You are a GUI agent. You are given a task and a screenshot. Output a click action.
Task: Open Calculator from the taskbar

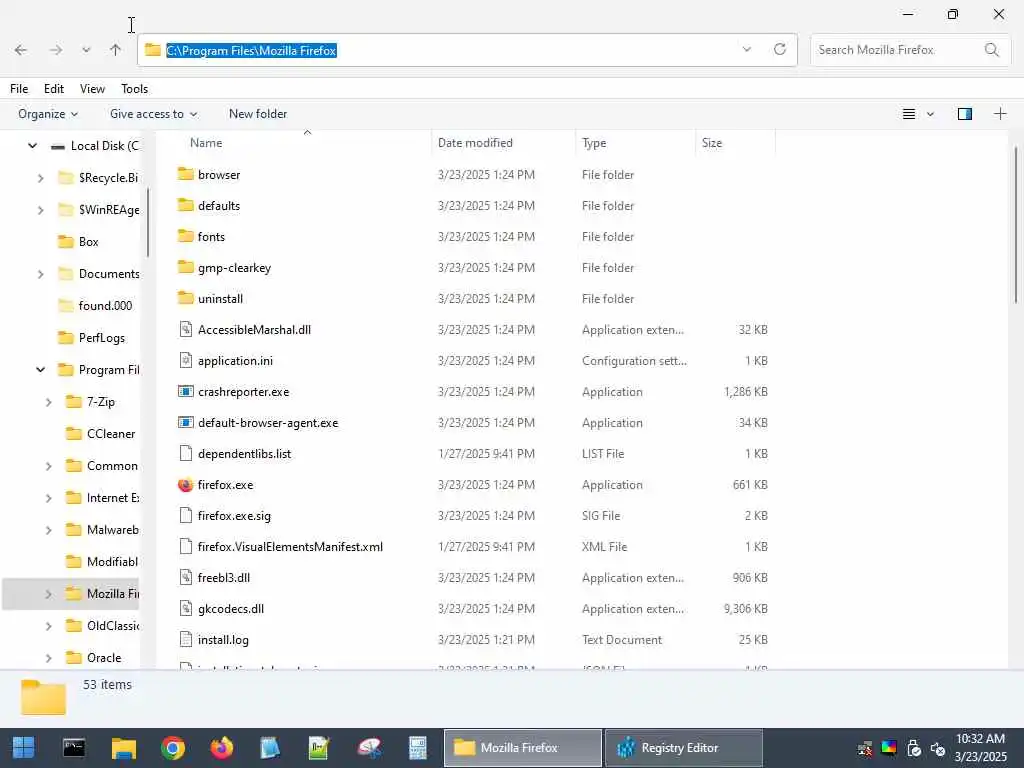tap(417, 748)
